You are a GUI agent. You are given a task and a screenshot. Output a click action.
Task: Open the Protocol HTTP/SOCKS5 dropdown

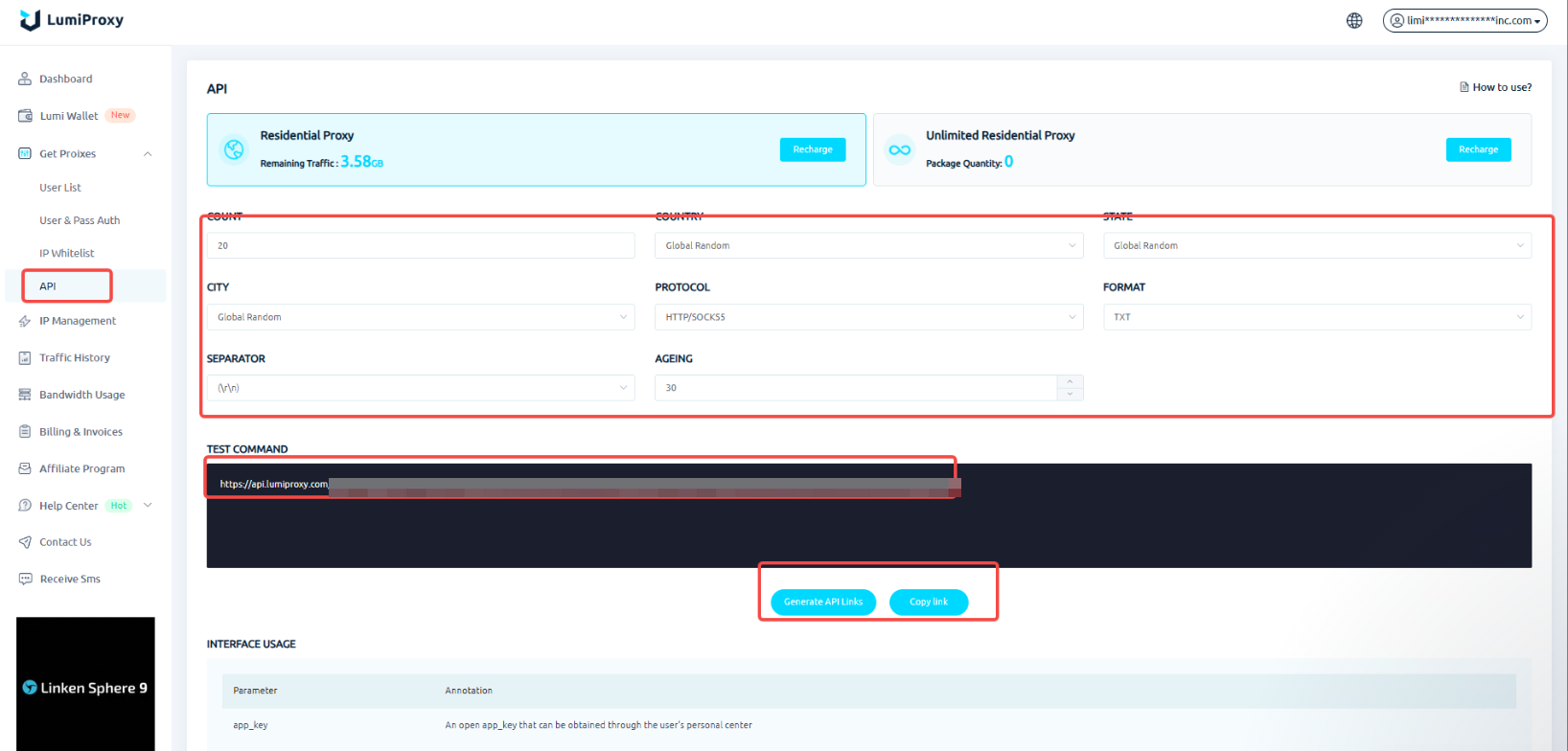coord(868,317)
